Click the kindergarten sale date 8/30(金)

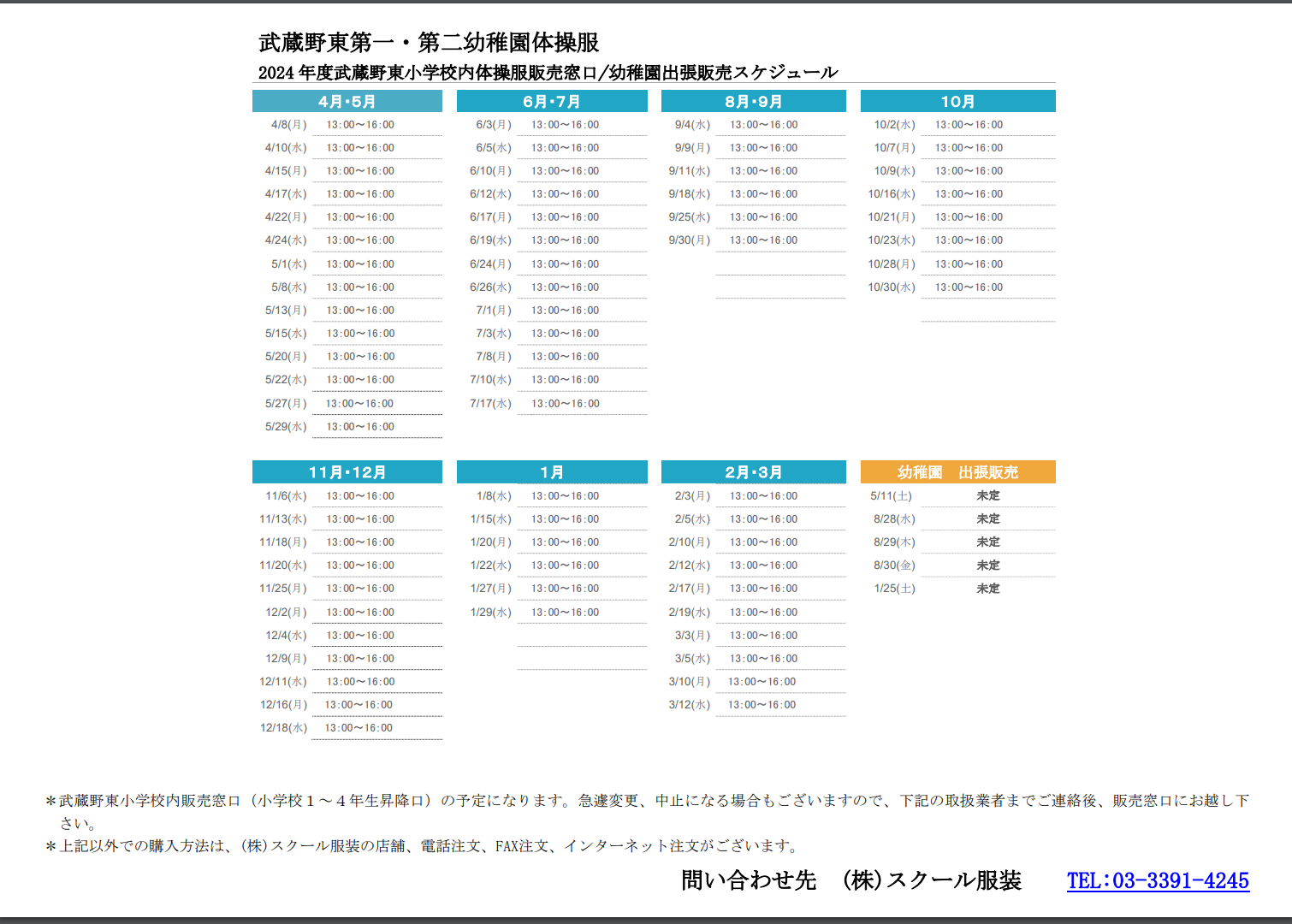[894, 566]
